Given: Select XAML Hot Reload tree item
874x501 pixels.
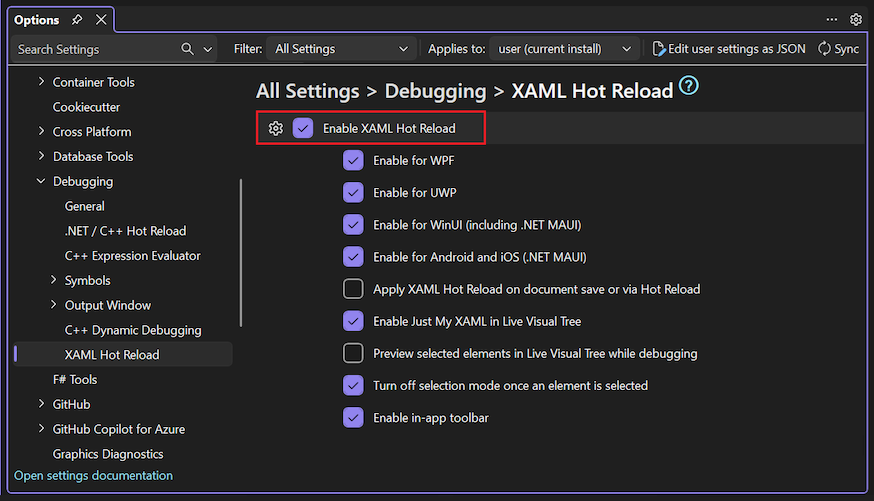Looking at the screenshot, I should coord(123,354).
